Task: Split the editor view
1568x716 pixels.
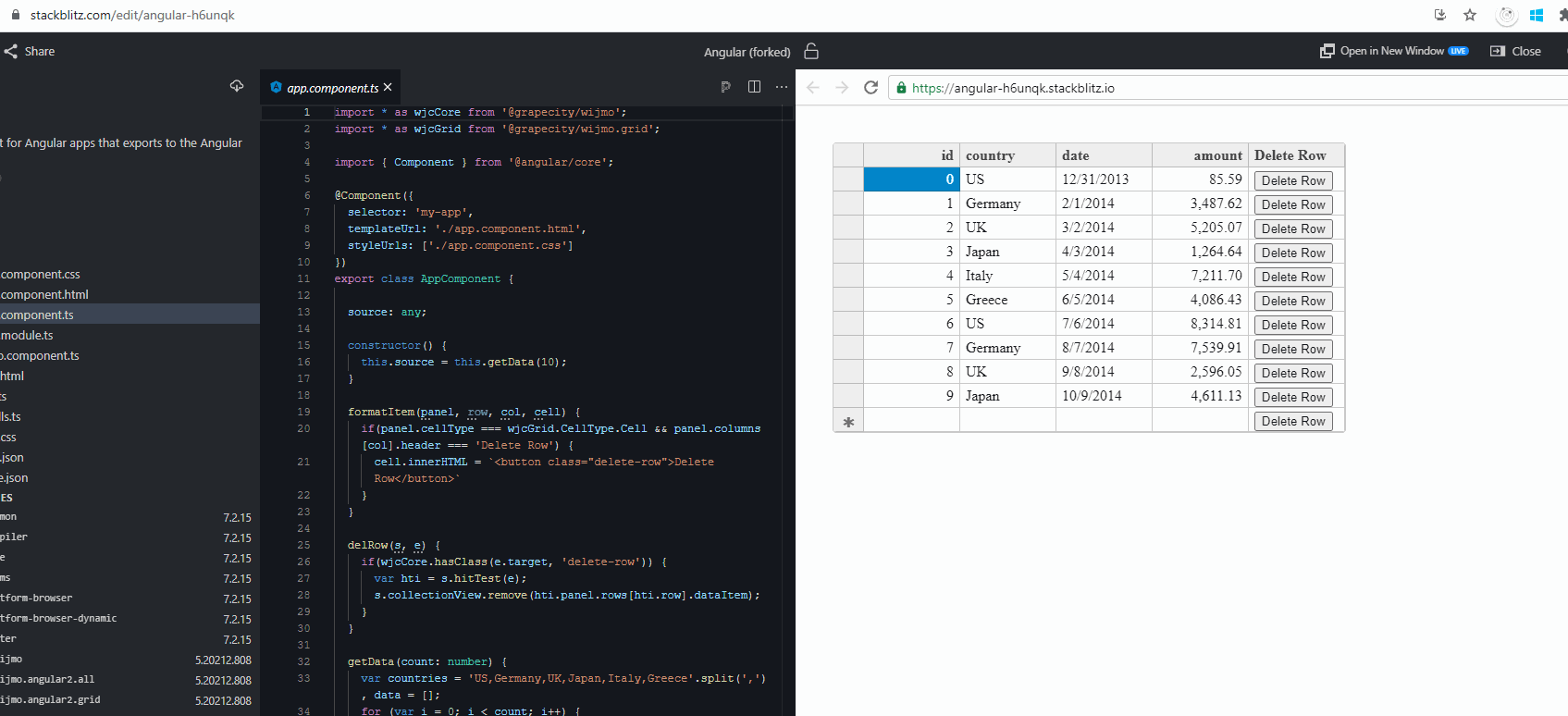Action: 754,87
